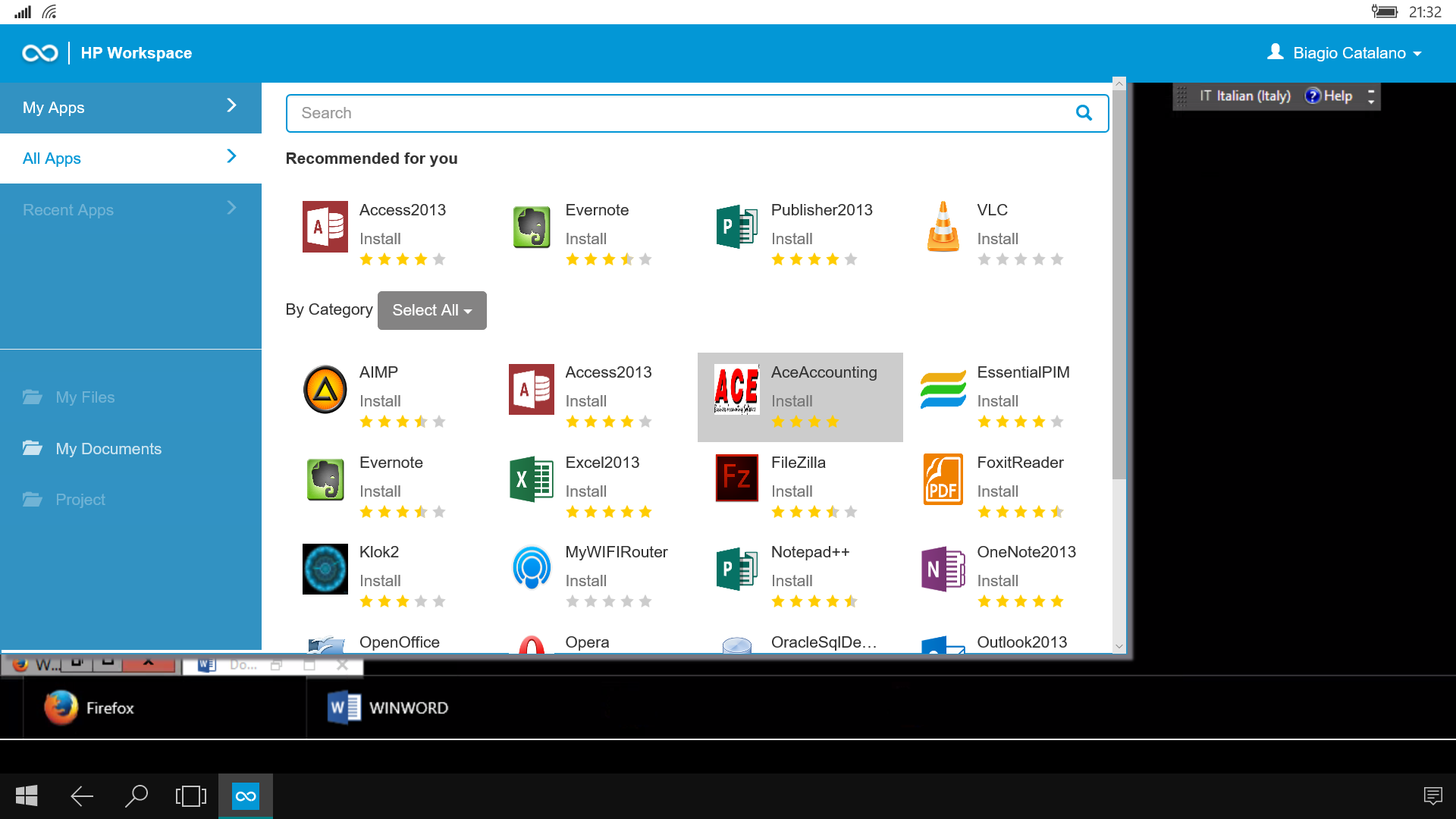Click the OracleSqlDe… app name
Image resolution: width=1456 pixels, height=819 pixels.
click(824, 642)
